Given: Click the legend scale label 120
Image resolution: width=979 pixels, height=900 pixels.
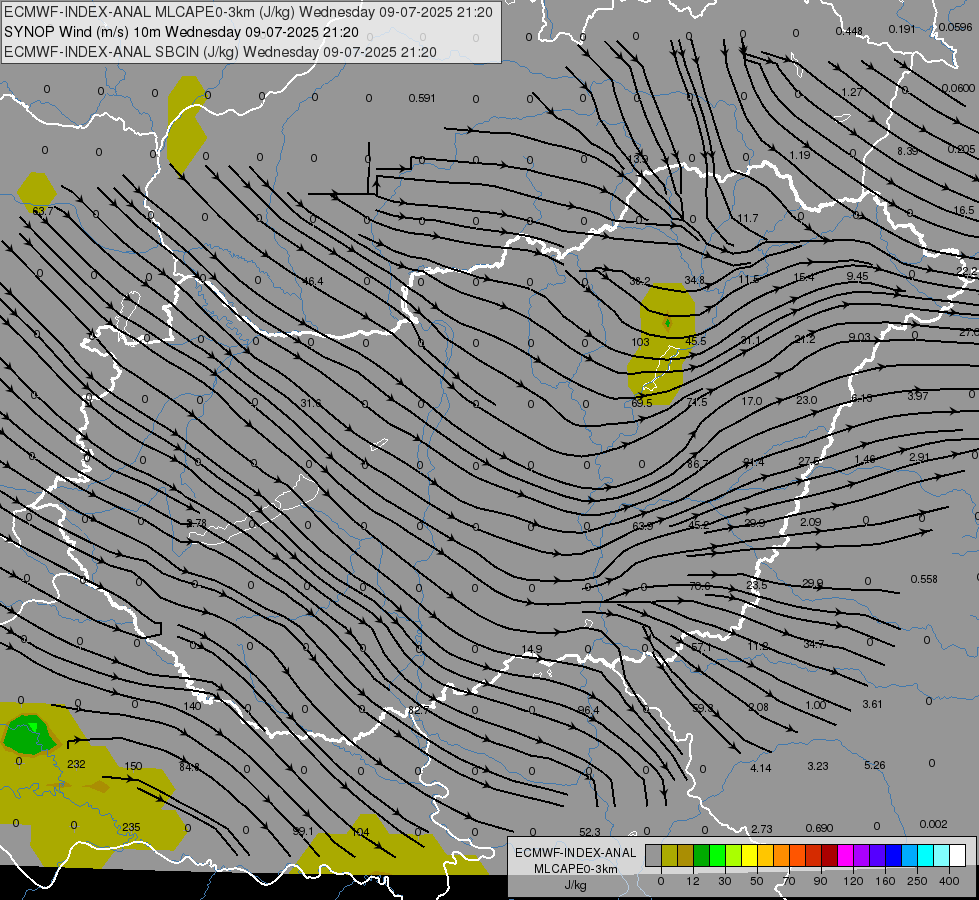Looking at the screenshot, I should [853, 881].
